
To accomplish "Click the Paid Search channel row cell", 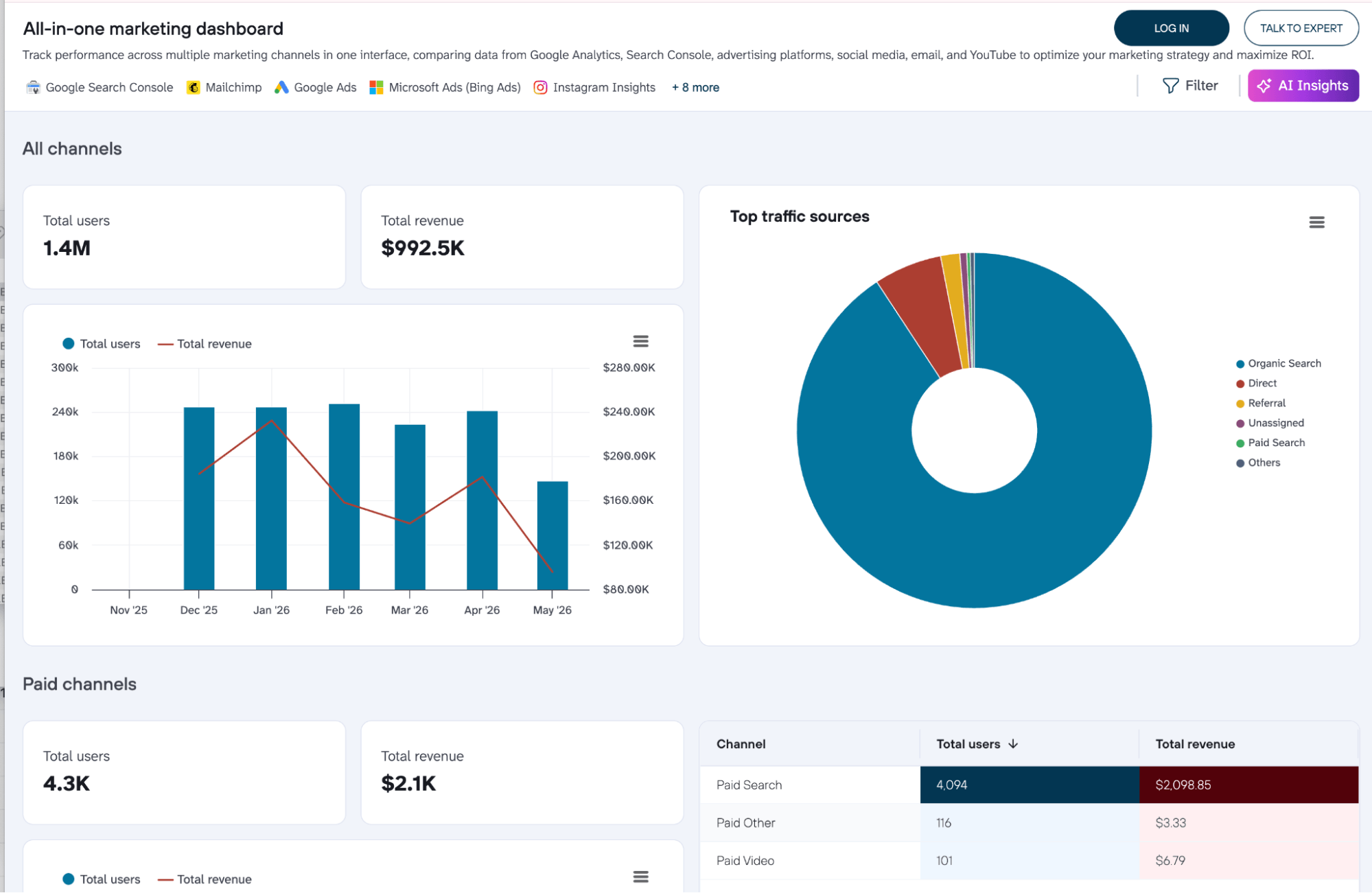I will click(809, 785).
